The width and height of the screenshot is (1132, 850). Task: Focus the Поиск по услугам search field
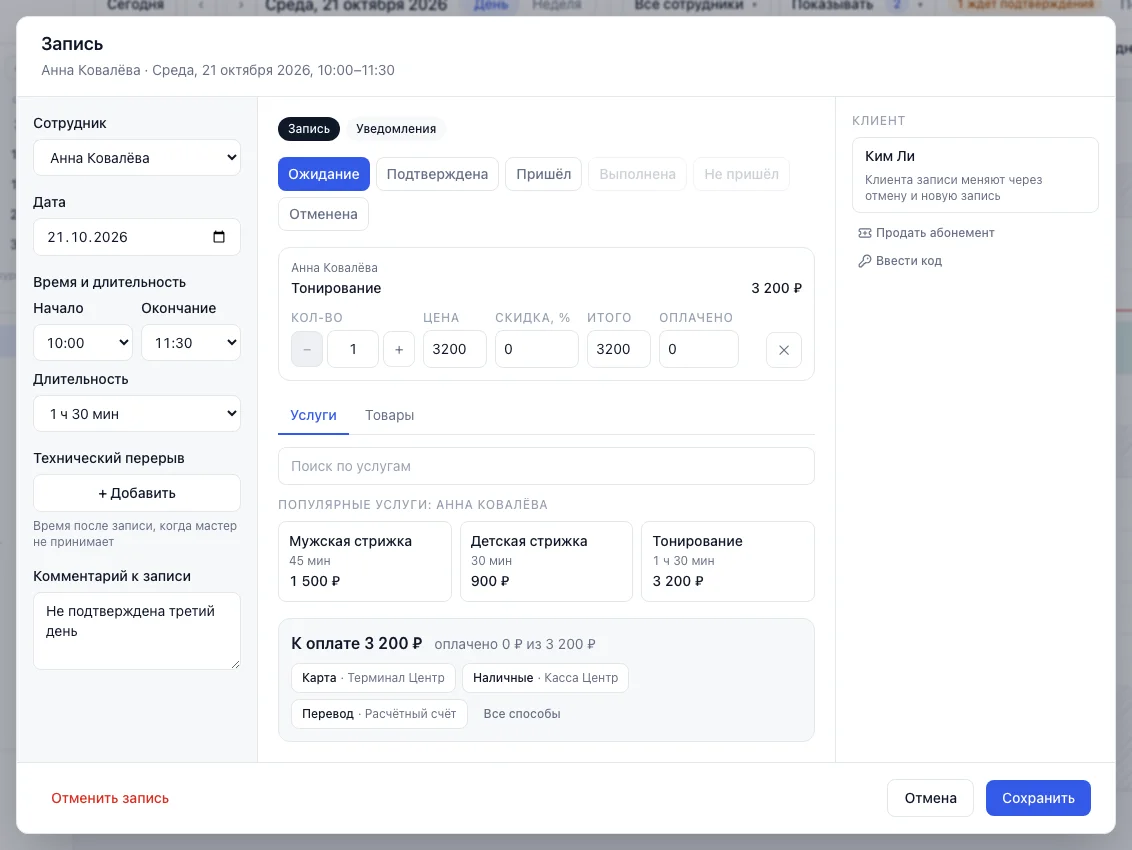(546, 467)
